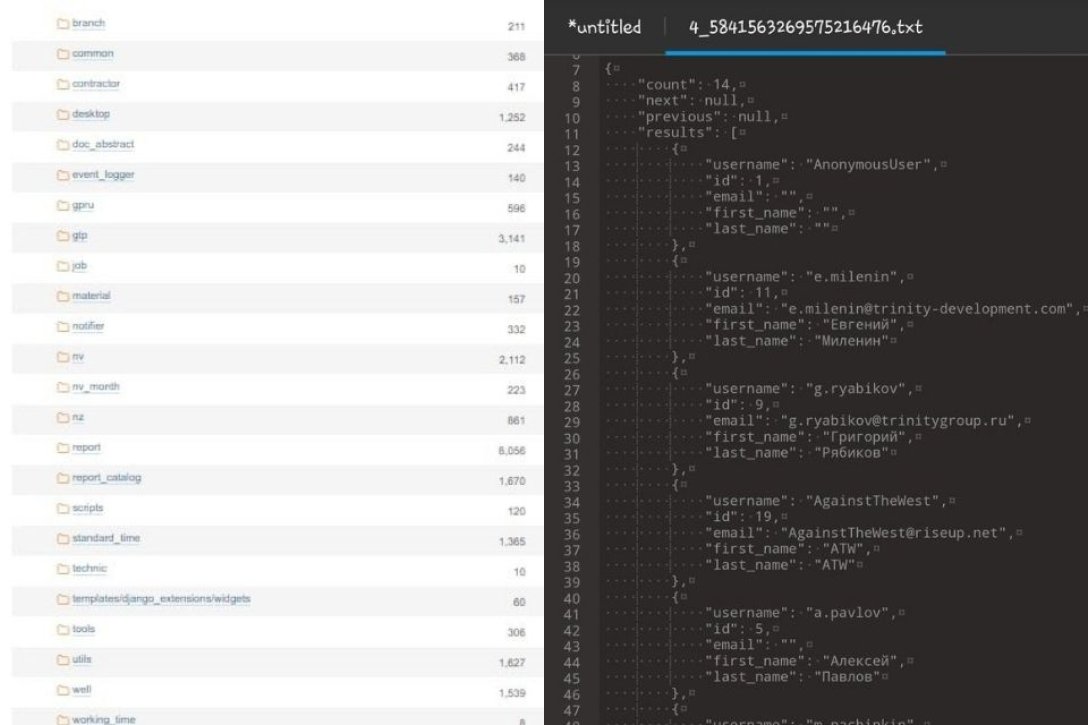The height and width of the screenshot is (725, 1088).
Task: Select the 4_5841563269575216476.txt tab
Action: tap(806, 27)
